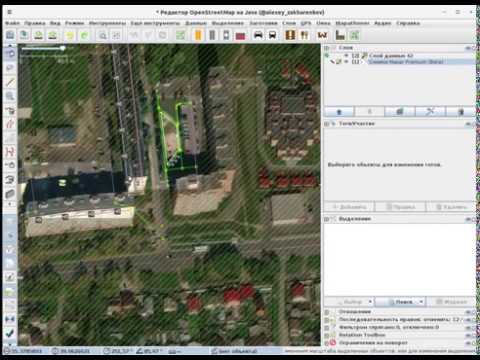Open the Заготовки menu
Screen dimensions: 480x360
263,23
